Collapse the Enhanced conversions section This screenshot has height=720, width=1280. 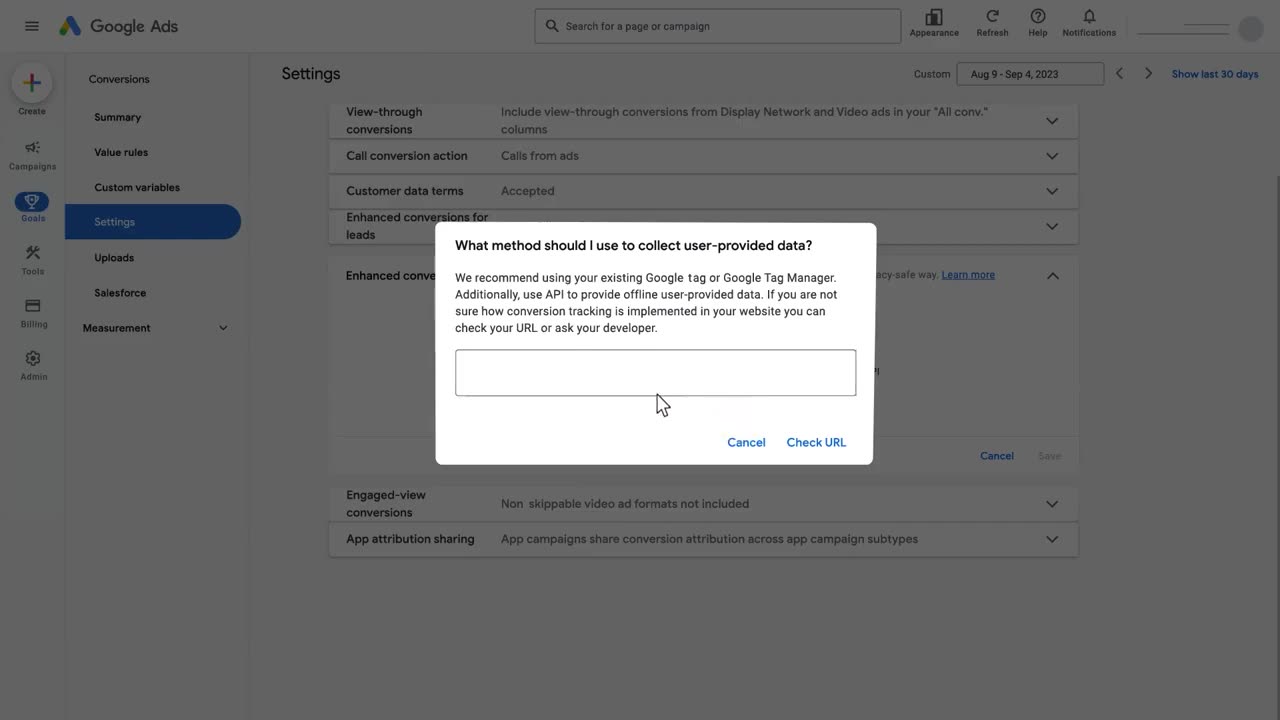pos(1052,275)
